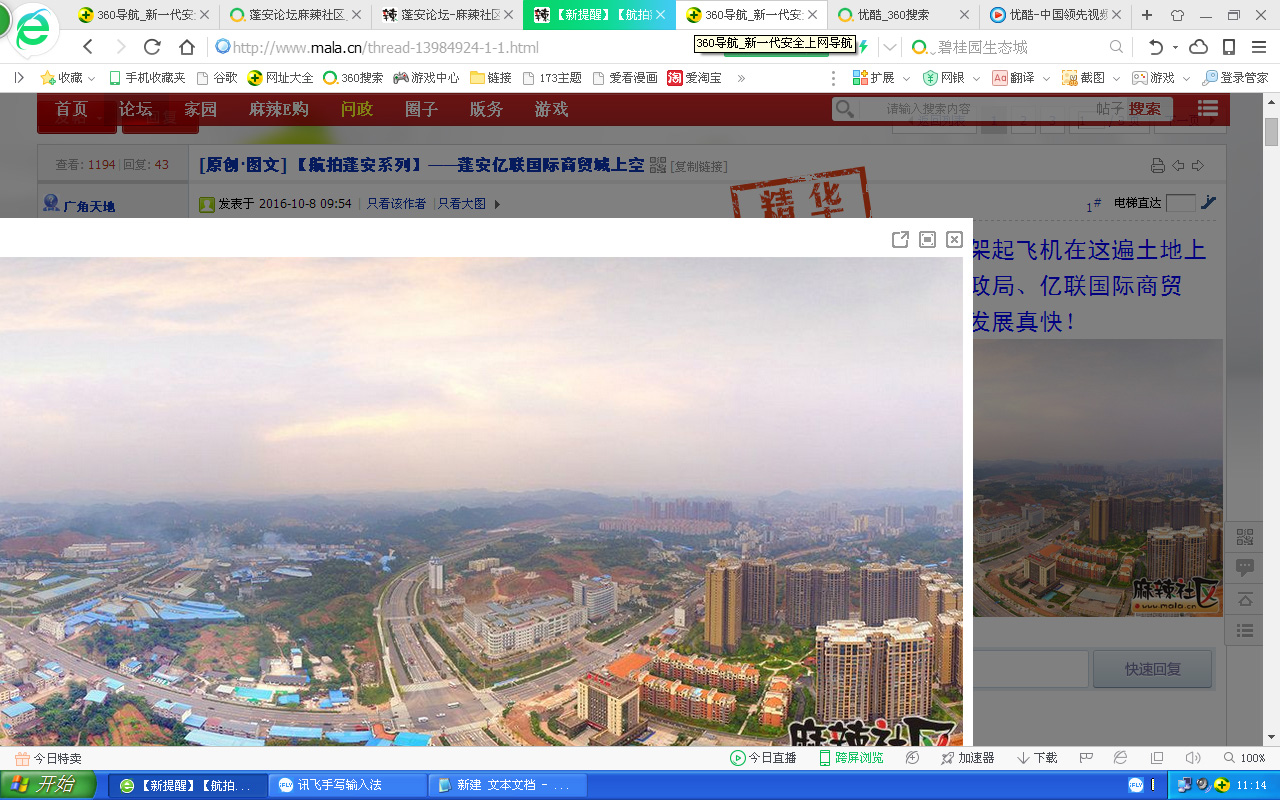The height and width of the screenshot is (800, 1280).
Task: Open the 扩展 extensions dropdown
Action: coord(906,78)
